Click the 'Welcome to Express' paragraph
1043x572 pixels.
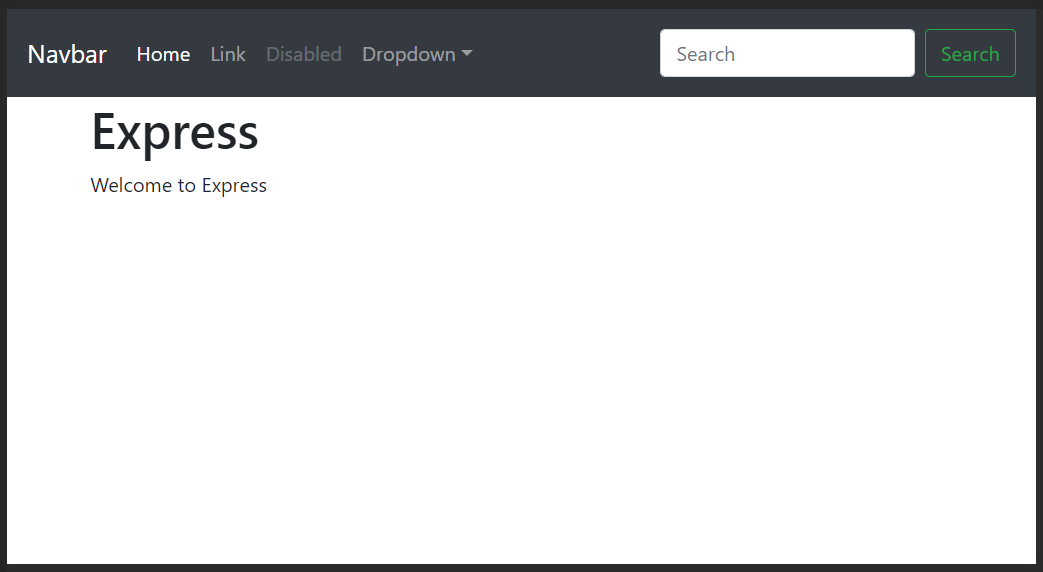[178, 186]
